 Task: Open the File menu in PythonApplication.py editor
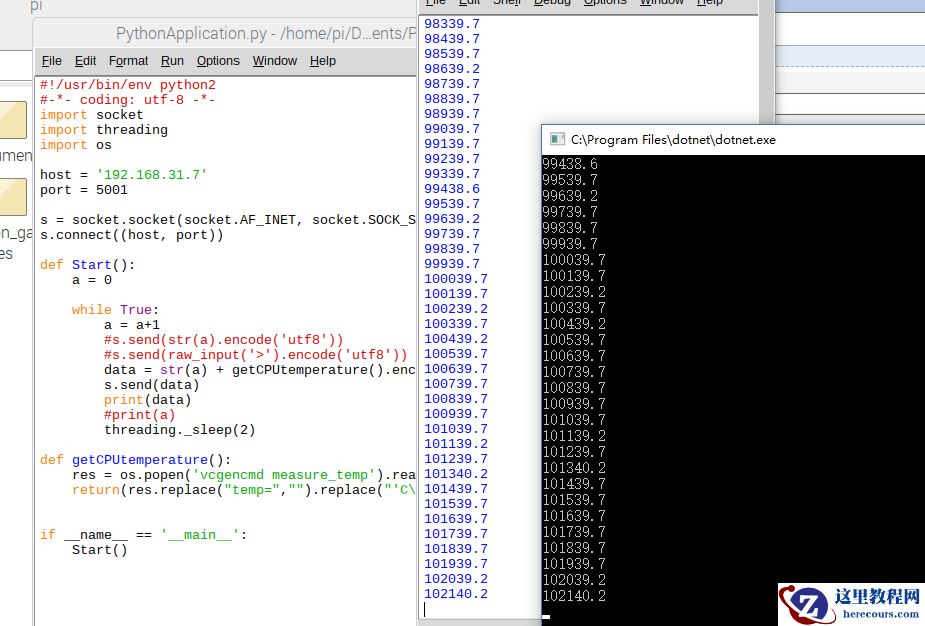tap(52, 61)
